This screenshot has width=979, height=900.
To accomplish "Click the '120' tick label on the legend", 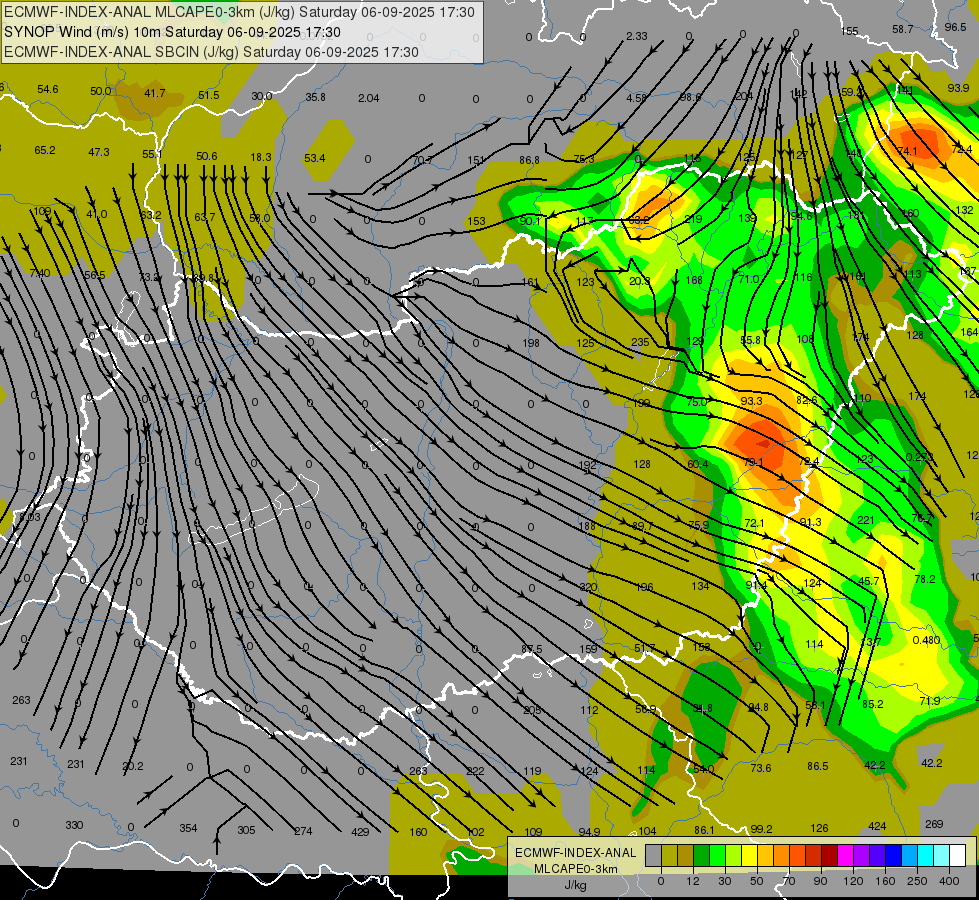I will [854, 881].
